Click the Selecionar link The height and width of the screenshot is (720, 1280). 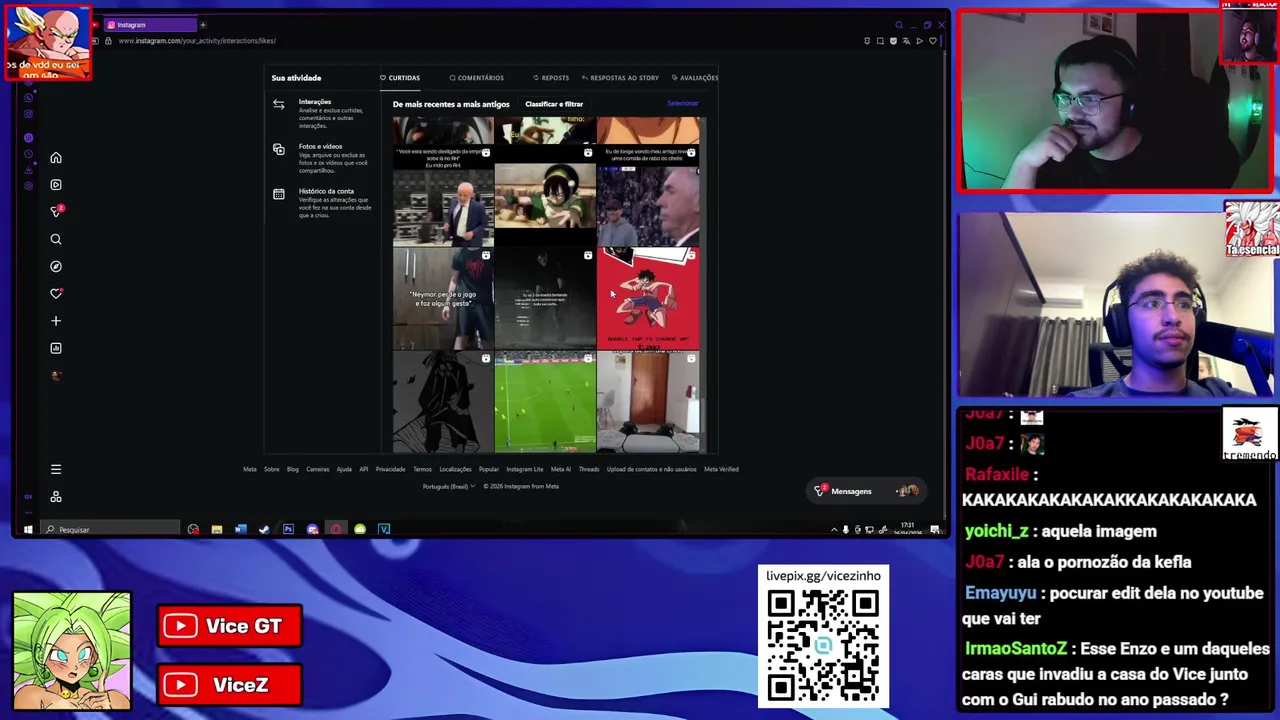click(x=683, y=103)
